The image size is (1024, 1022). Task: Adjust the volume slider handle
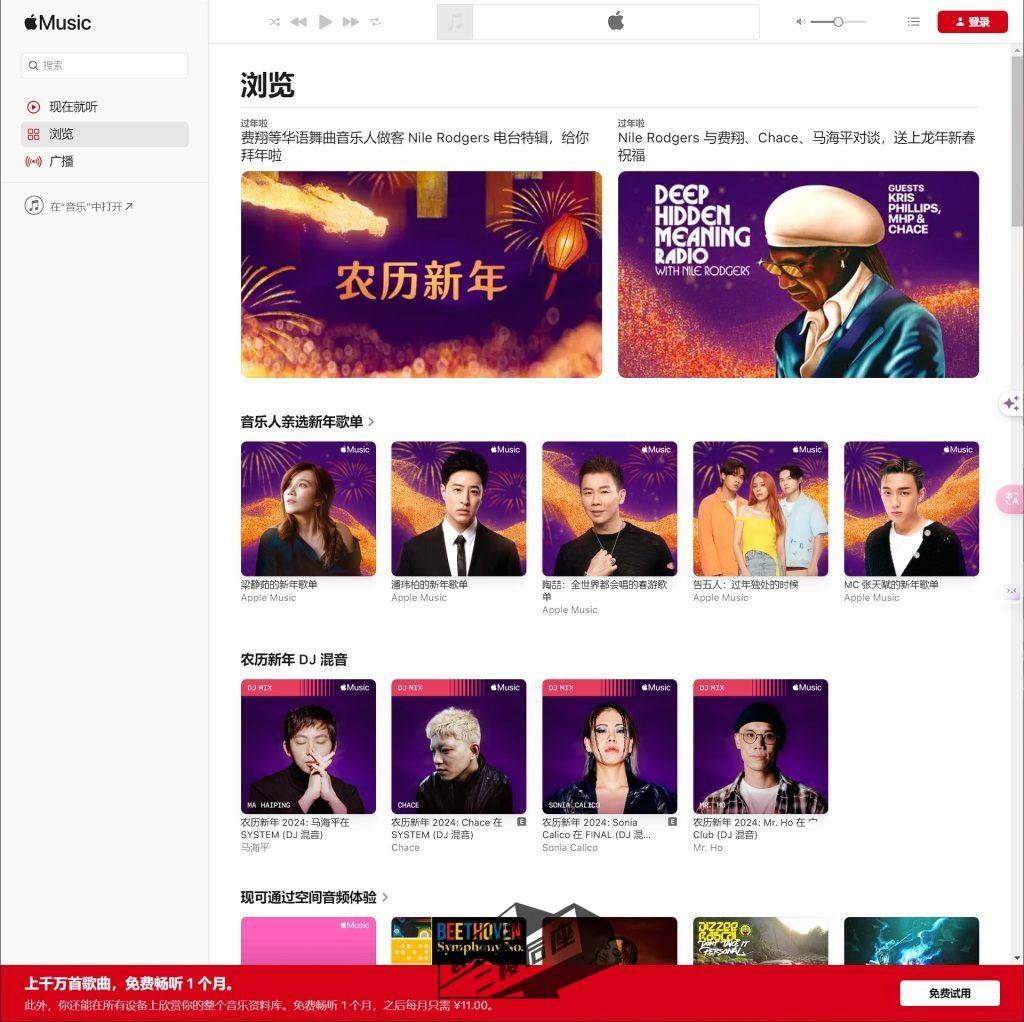click(x=838, y=21)
